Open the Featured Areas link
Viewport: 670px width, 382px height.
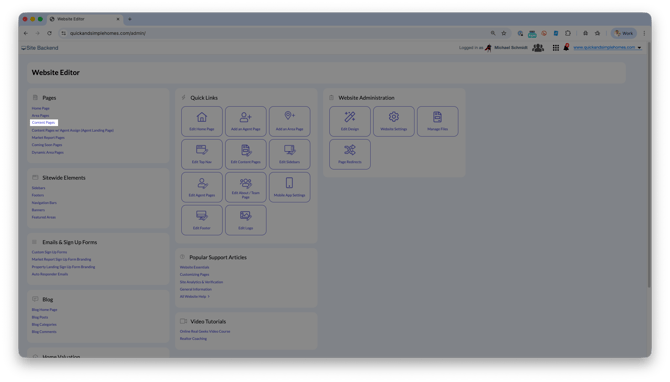[44, 217]
